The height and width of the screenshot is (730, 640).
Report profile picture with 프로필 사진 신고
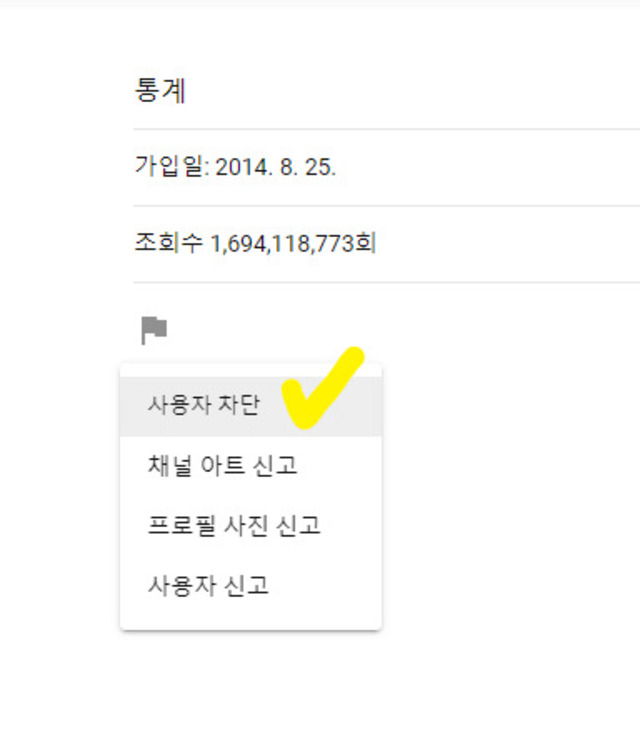(x=251, y=525)
